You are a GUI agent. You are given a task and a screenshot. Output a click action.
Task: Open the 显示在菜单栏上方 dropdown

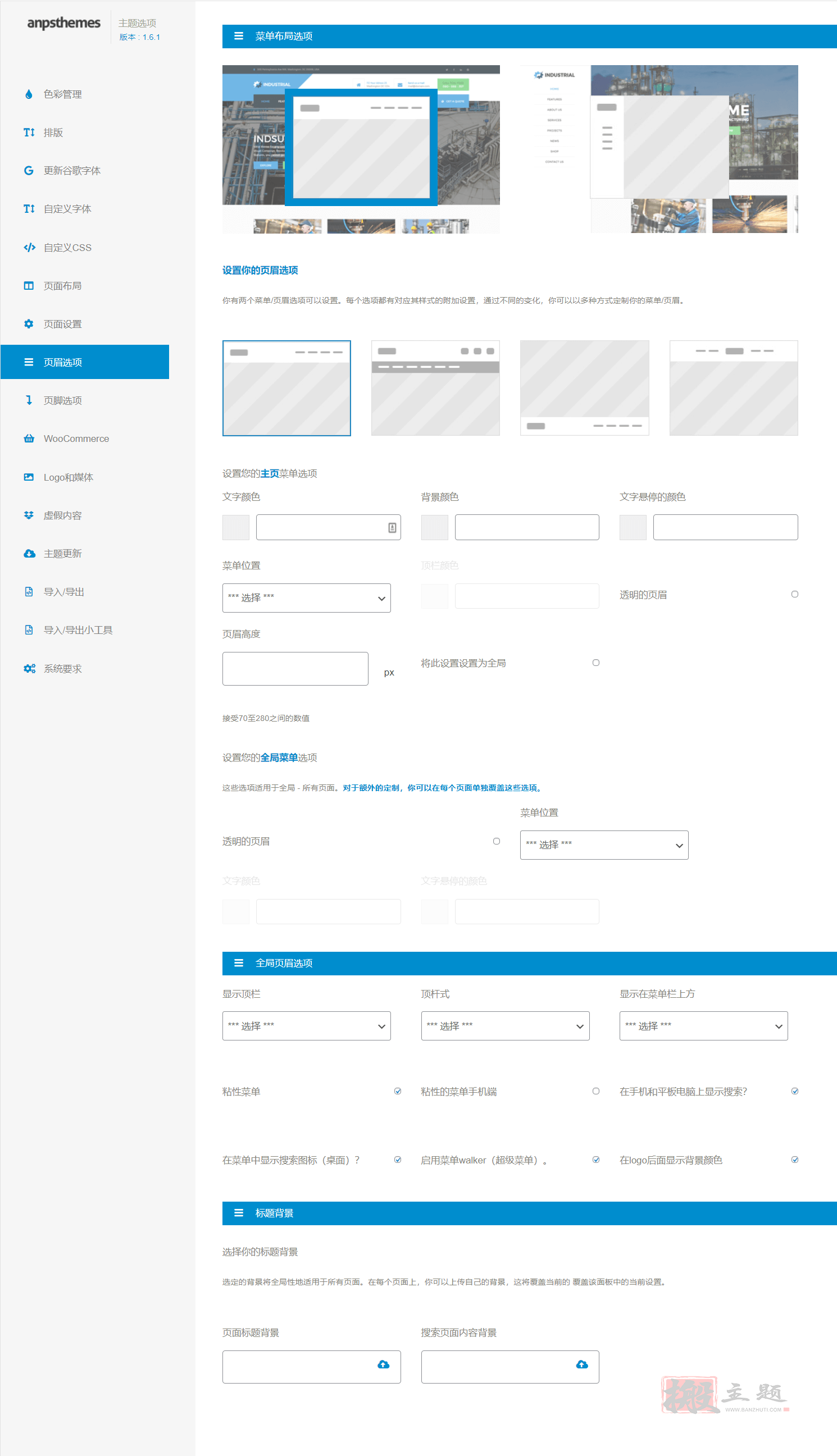pos(704,1026)
